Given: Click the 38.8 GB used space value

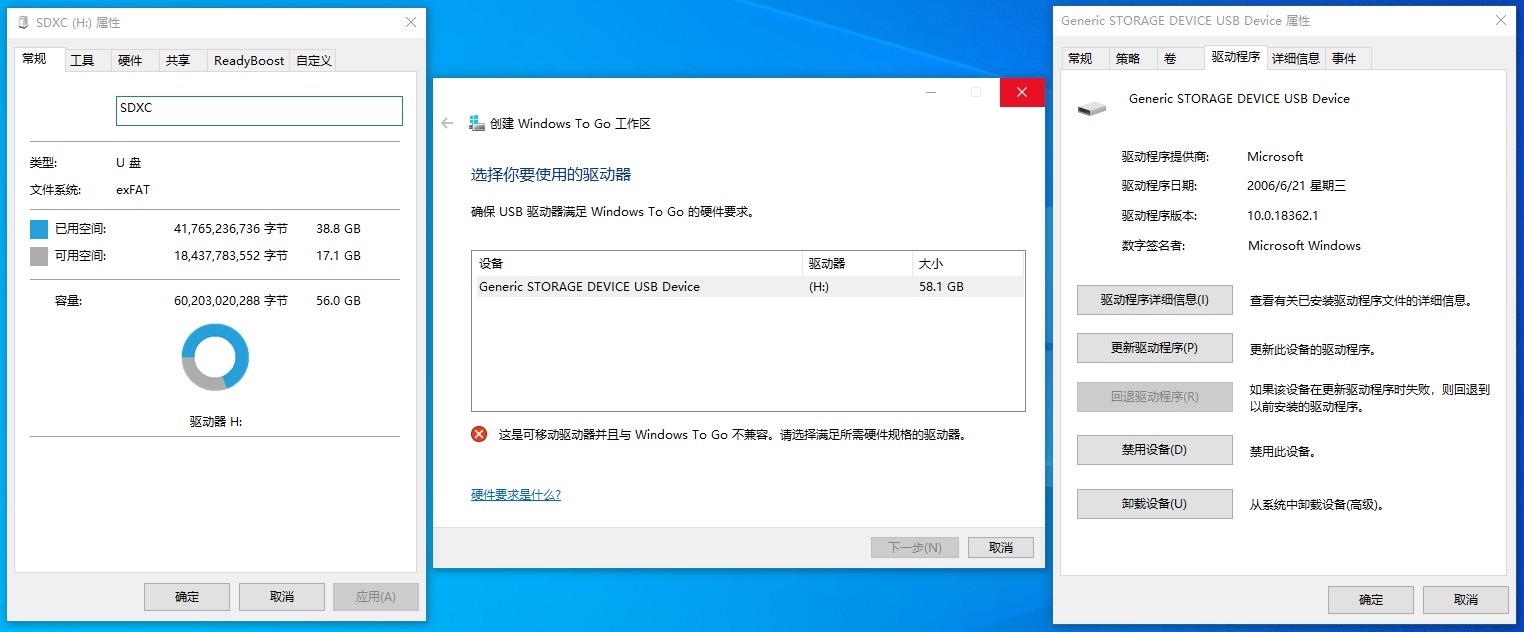Looking at the screenshot, I should click(x=338, y=229).
